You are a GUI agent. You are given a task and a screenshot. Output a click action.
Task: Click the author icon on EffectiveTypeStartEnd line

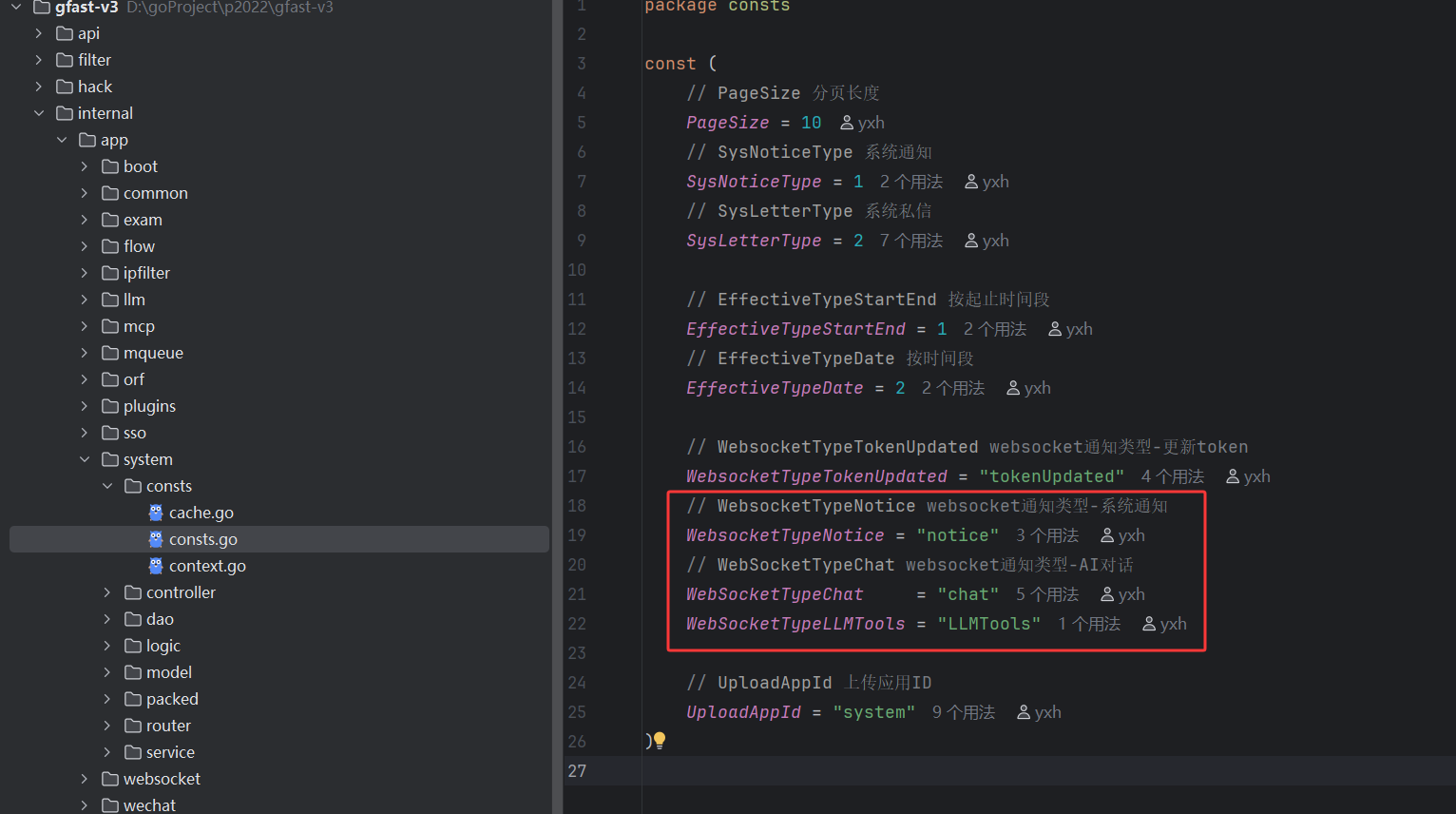tap(1055, 329)
